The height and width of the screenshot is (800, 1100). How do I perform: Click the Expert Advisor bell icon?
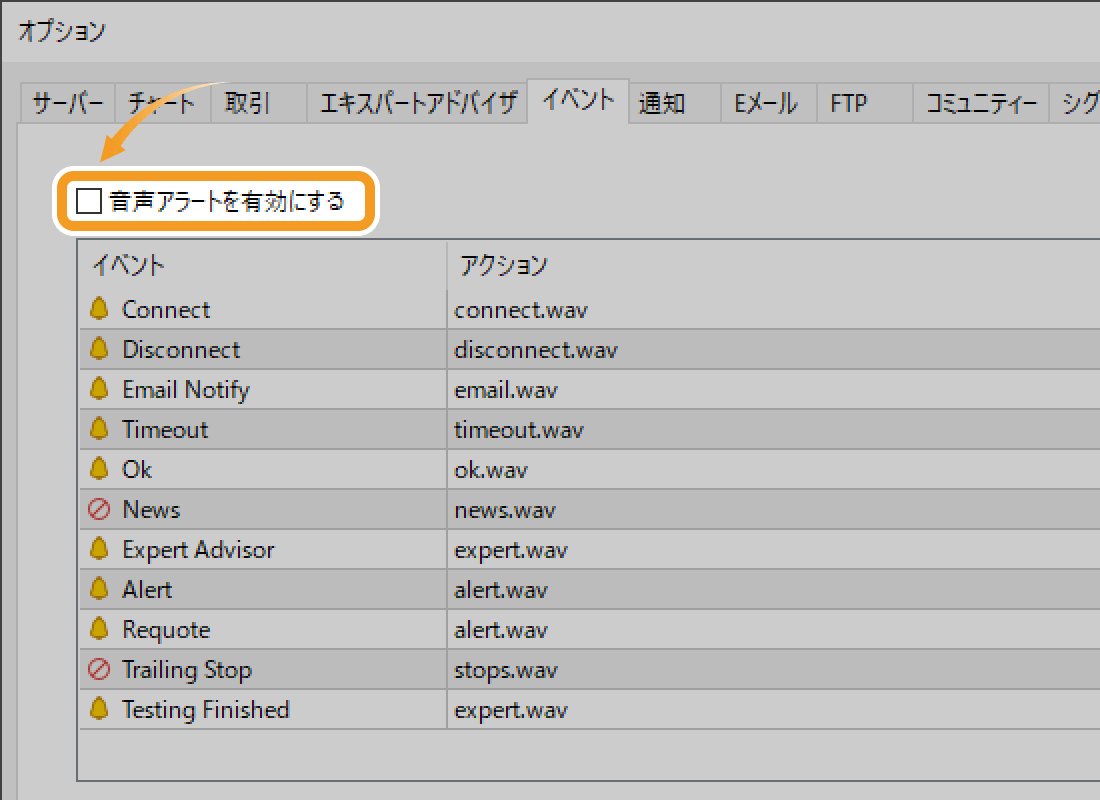pos(98,549)
